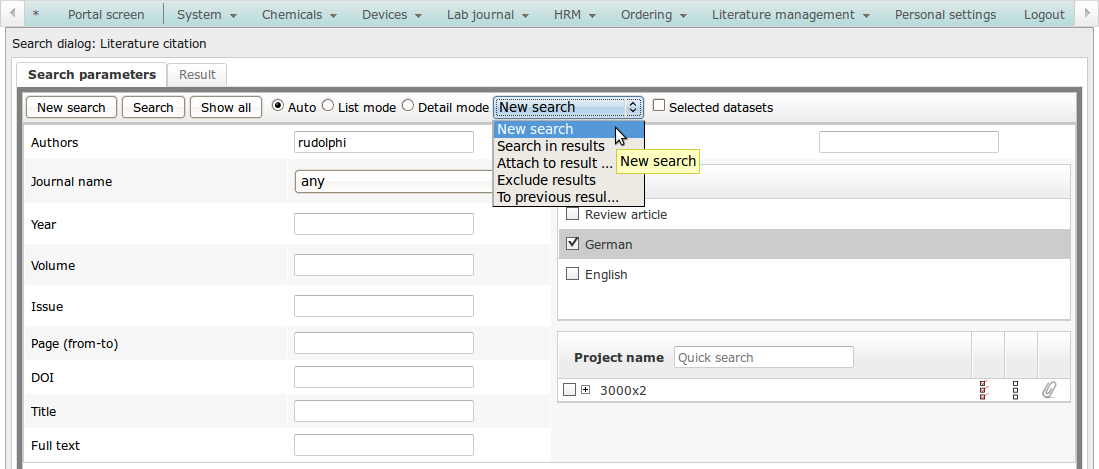Open the Literature management menu

(790, 15)
